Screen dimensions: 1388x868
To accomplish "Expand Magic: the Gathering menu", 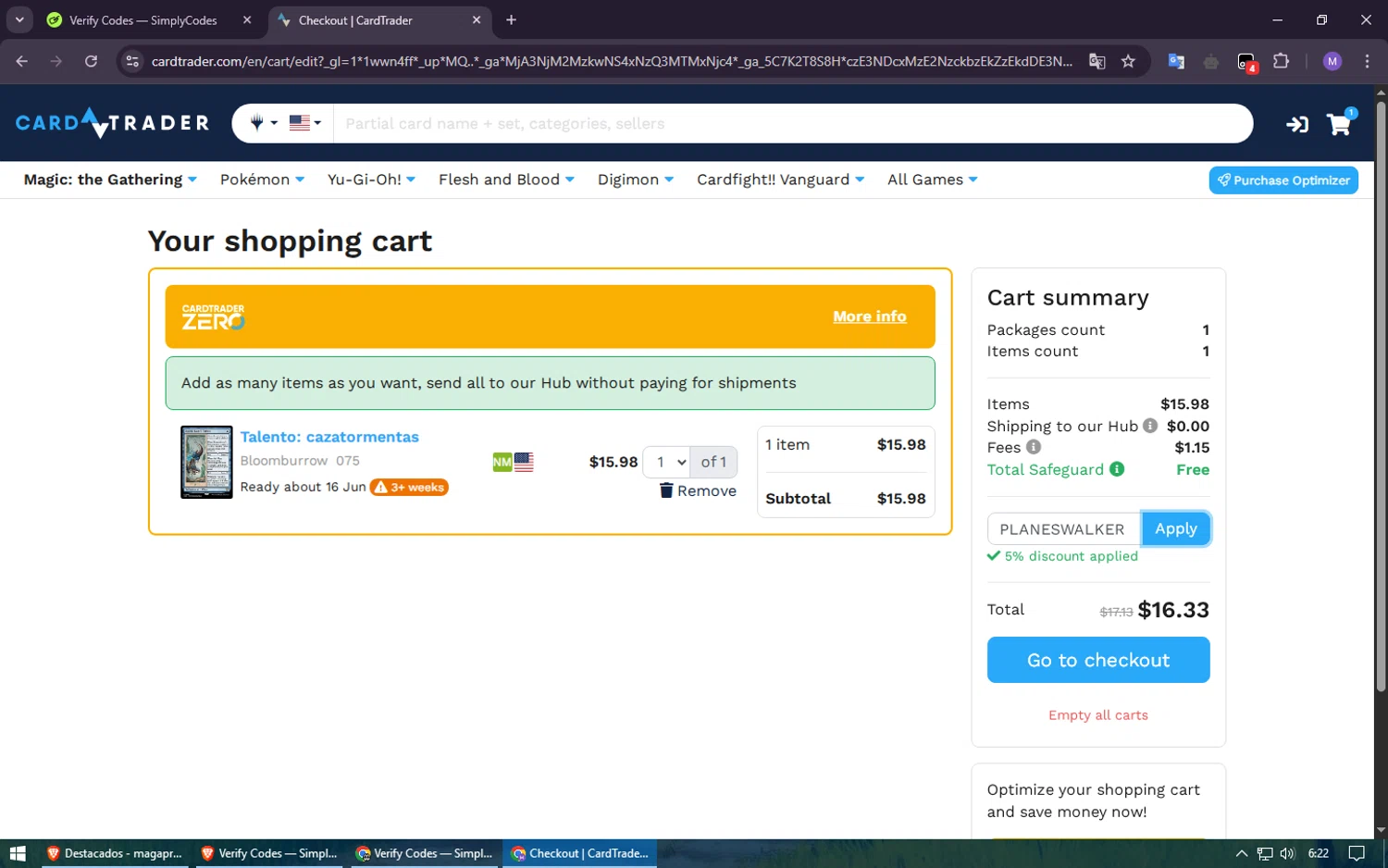I will pos(110,180).
